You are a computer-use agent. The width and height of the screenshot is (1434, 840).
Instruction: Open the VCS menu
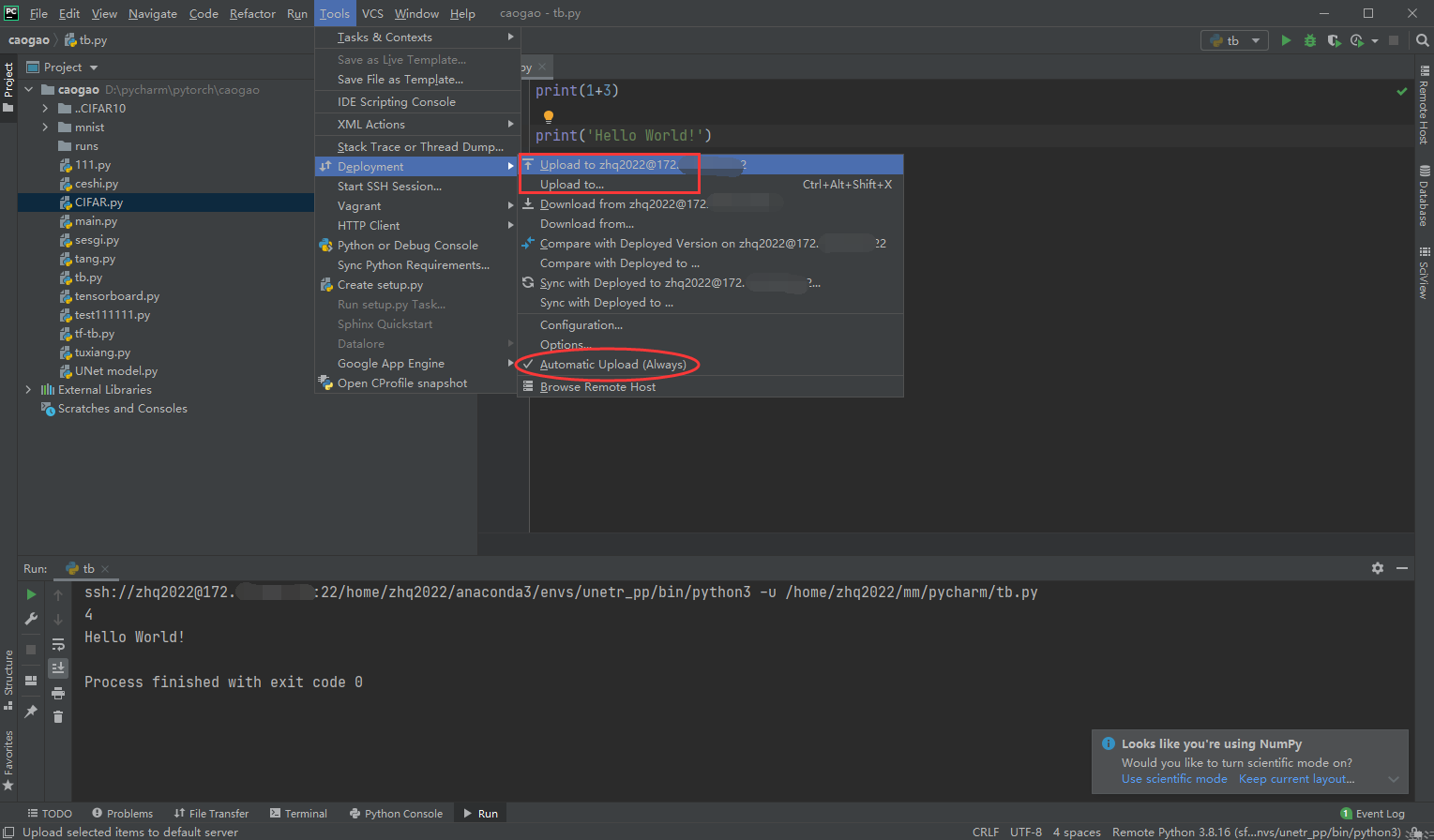(x=372, y=14)
